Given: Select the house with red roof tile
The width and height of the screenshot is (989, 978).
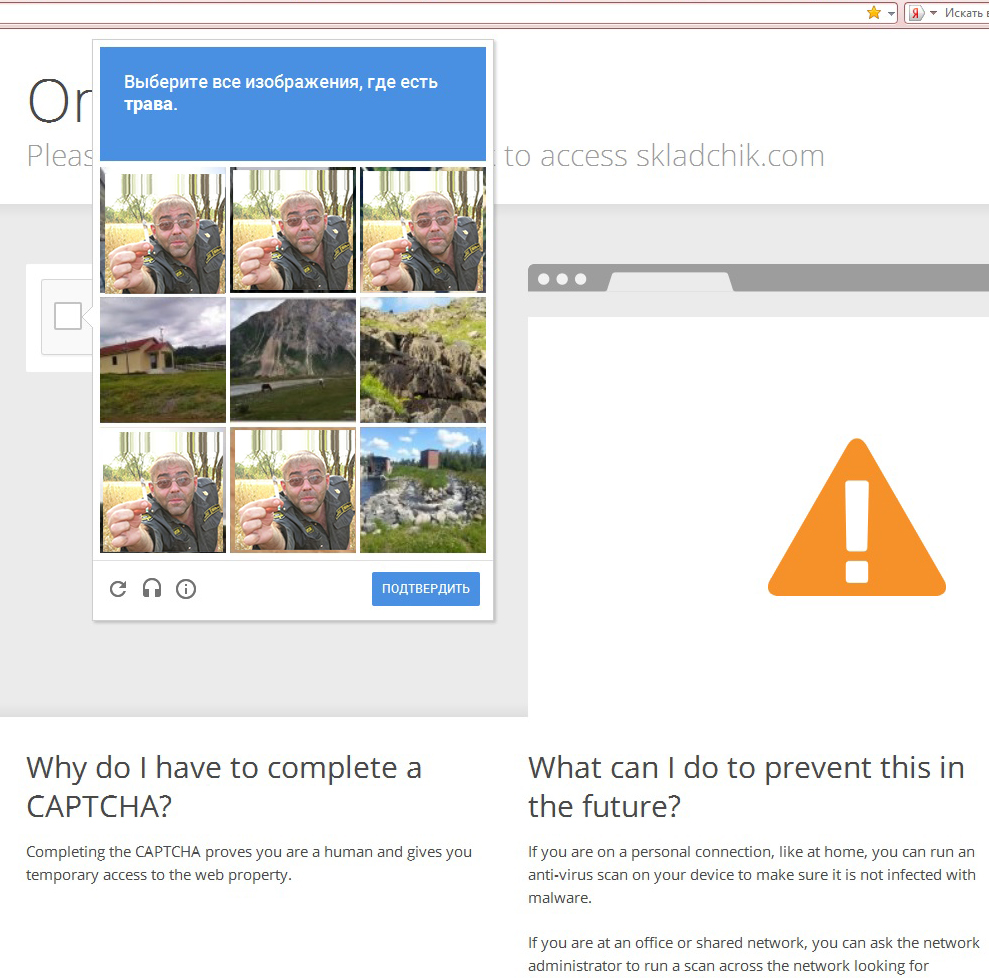Looking at the screenshot, I should 163,360.
